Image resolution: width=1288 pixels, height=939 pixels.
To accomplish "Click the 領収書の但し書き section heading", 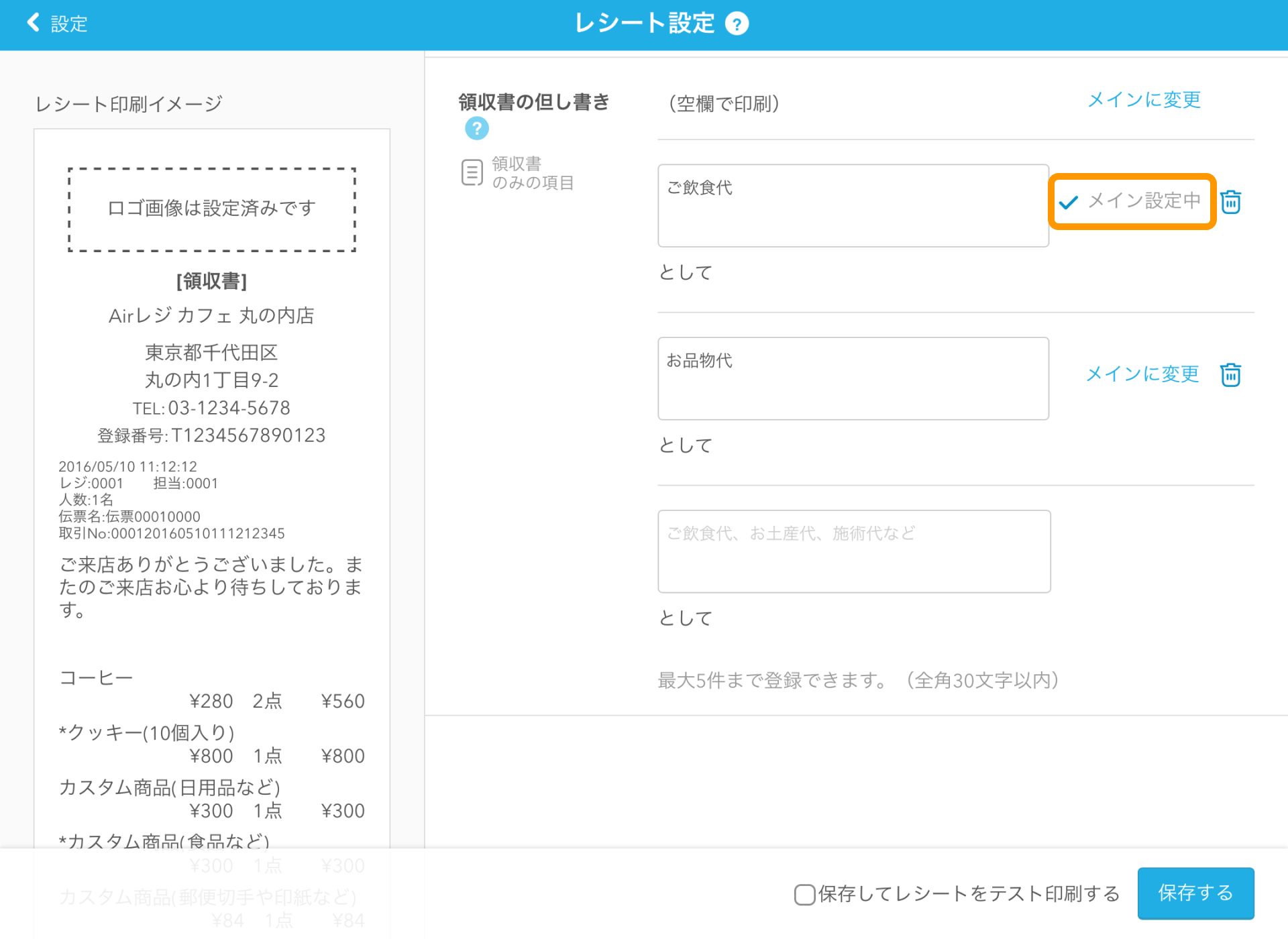I will coord(533,102).
